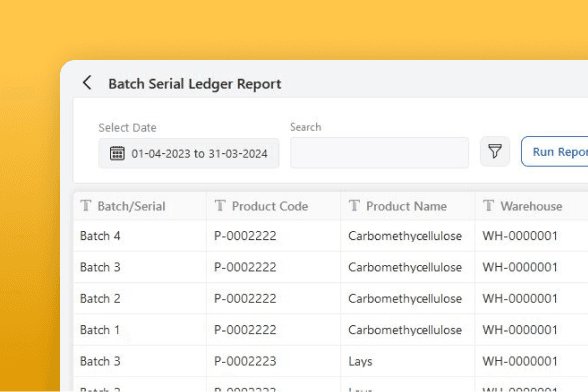The width and height of the screenshot is (588, 392).
Task: Go back using the arrow beside the report title
Action: pyautogui.click(x=87, y=83)
